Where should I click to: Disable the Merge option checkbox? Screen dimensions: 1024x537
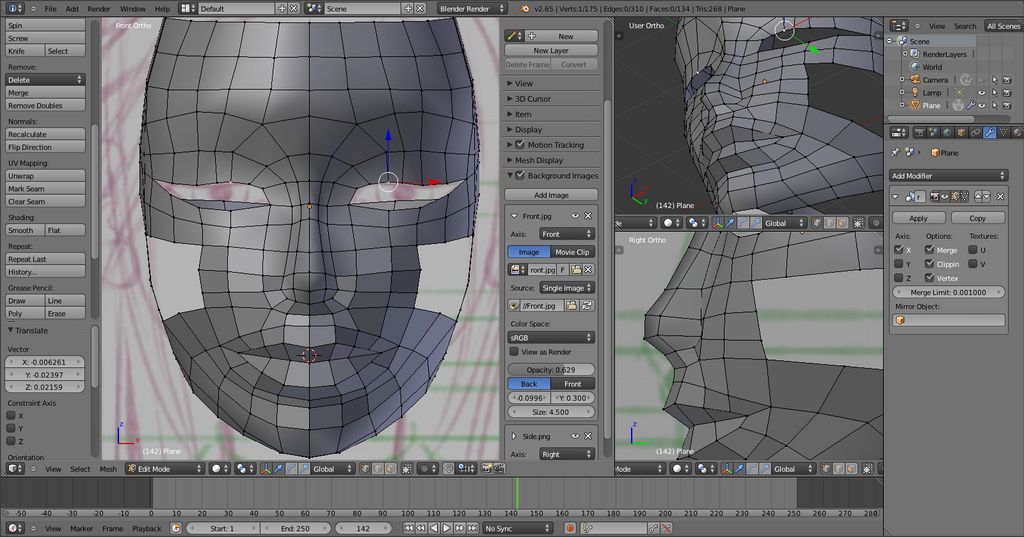click(x=929, y=250)
